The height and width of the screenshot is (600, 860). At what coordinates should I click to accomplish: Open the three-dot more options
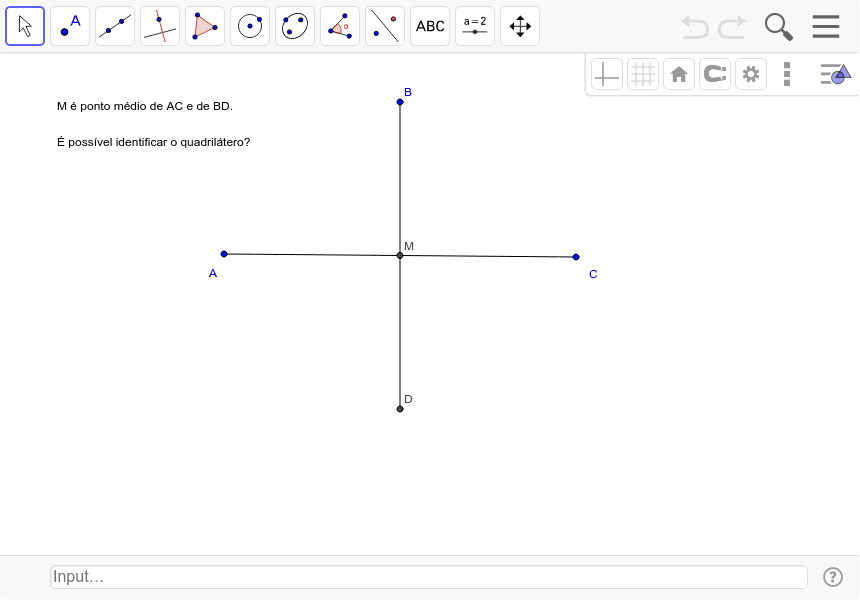coord(787,74)
